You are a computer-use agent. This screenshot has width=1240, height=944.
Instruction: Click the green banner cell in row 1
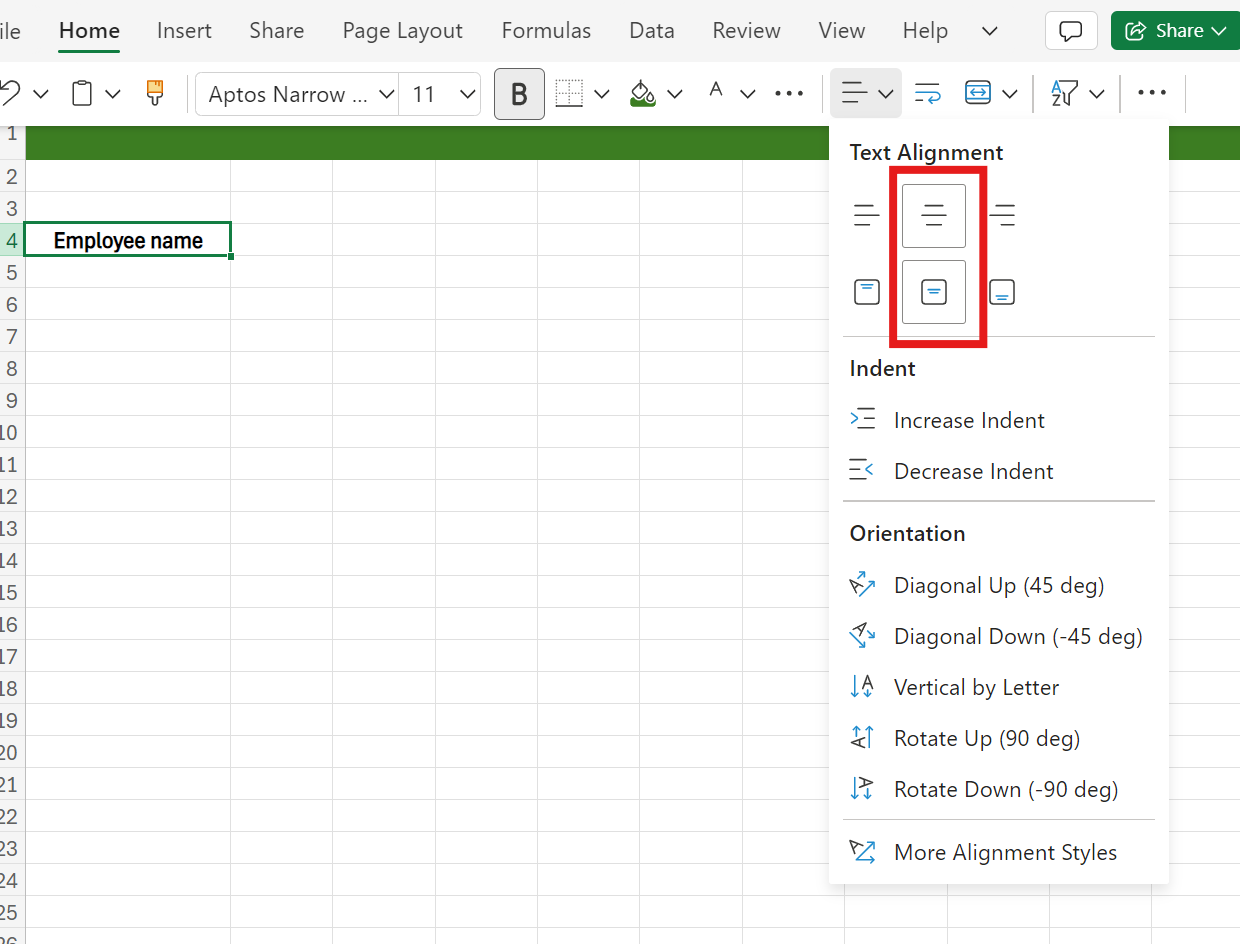tap(427, 143)
